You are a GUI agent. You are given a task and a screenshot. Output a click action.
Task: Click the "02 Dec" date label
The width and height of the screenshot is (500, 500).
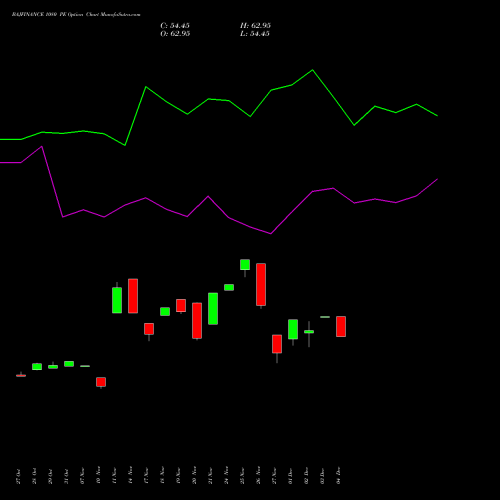point(306,476)
